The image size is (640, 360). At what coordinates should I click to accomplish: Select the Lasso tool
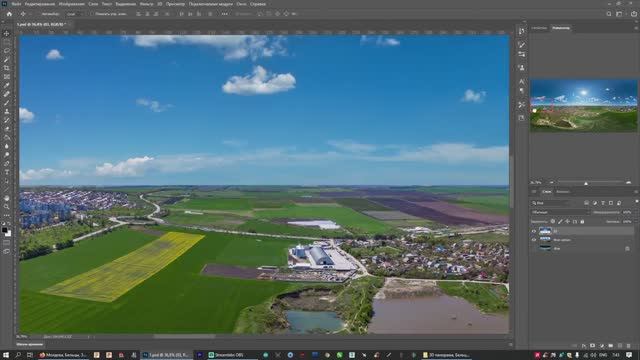[x=6, y=51]
